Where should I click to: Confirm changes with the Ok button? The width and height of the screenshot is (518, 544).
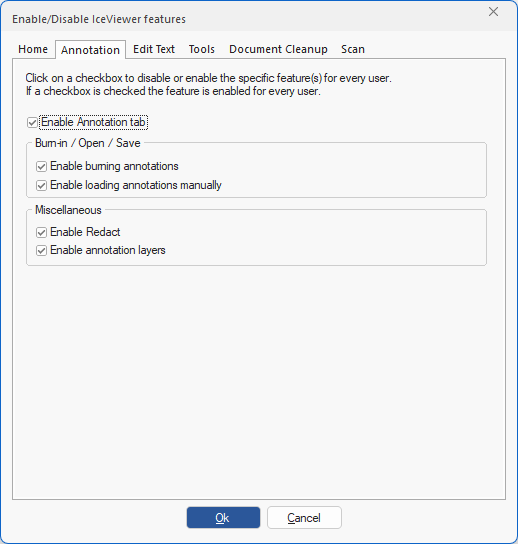point(223,518)
